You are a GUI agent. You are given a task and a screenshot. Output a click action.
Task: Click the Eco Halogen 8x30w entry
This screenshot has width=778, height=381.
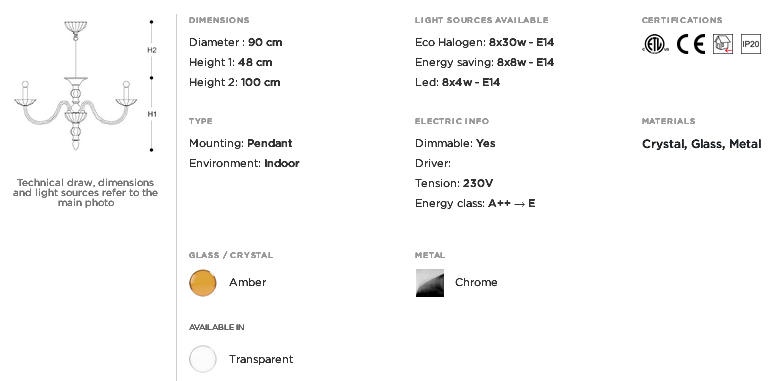point(484,42)
